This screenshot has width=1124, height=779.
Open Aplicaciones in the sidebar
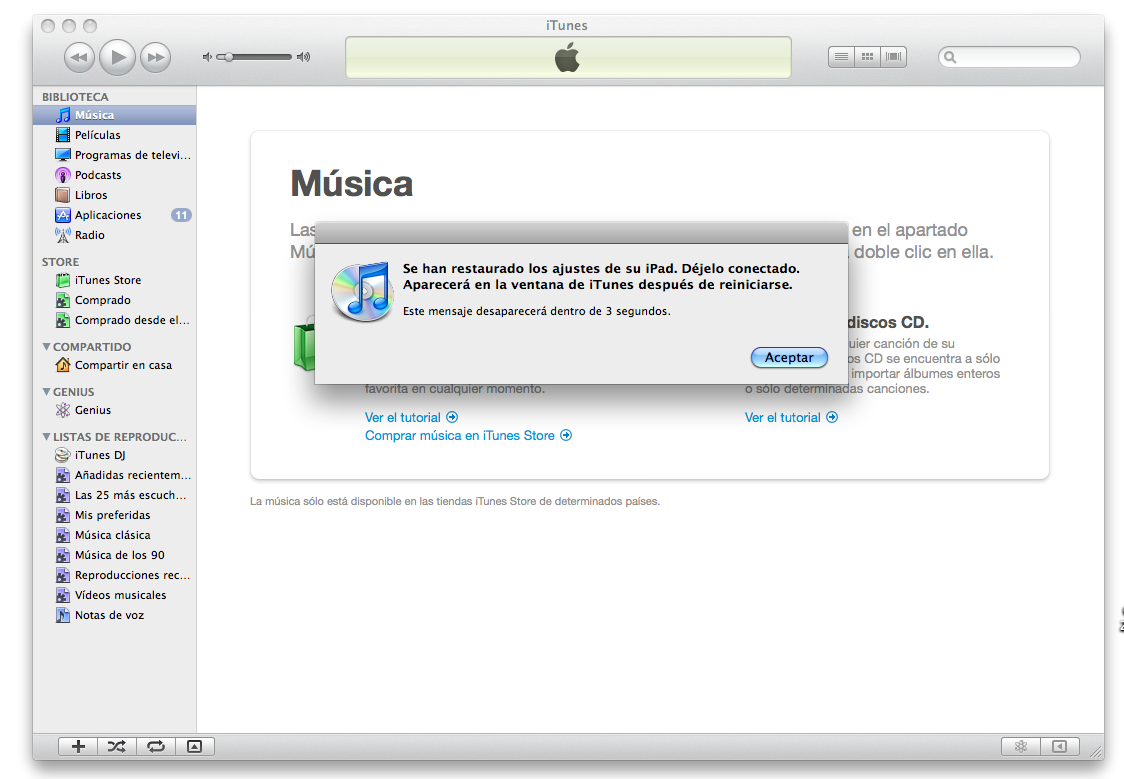coord(115,215)
